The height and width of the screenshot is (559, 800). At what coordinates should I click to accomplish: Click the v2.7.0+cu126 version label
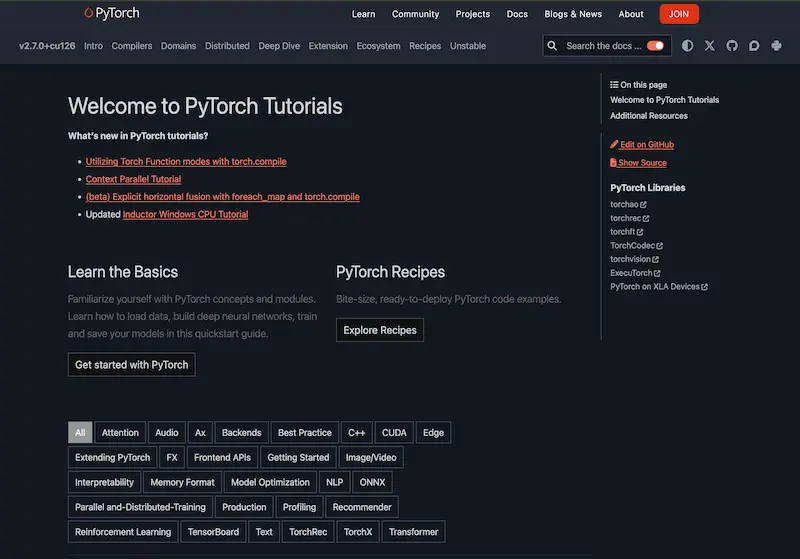(47, 46)
